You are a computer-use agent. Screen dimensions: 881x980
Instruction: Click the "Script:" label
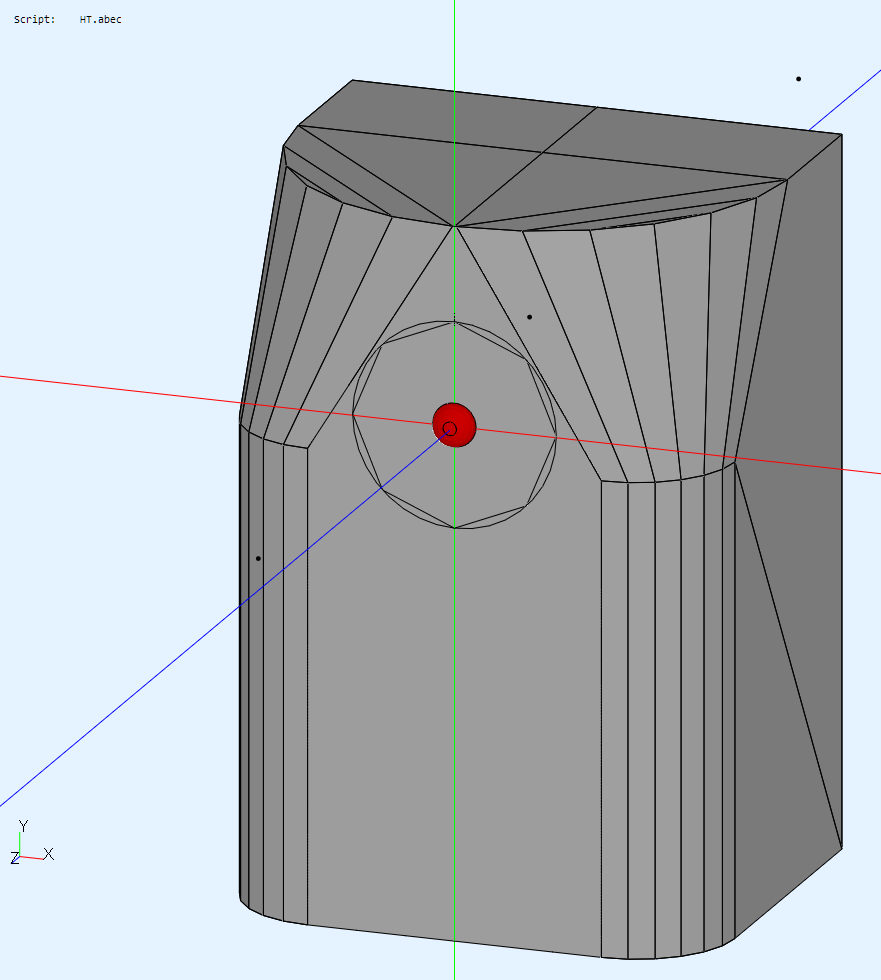[x=34, y=19]
